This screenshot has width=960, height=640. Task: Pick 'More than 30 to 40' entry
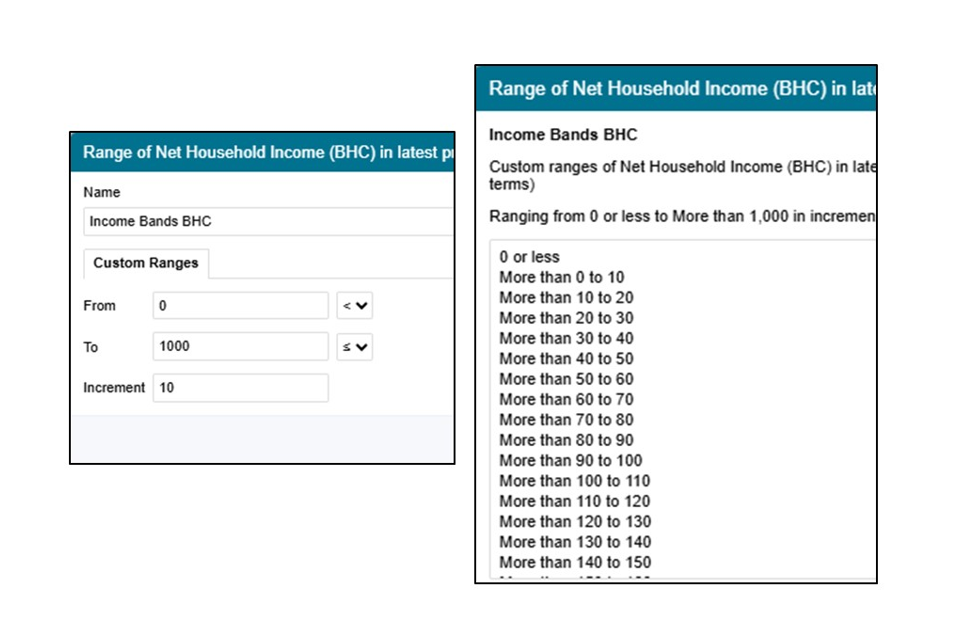pyautogui.click(x=566, y=338)
